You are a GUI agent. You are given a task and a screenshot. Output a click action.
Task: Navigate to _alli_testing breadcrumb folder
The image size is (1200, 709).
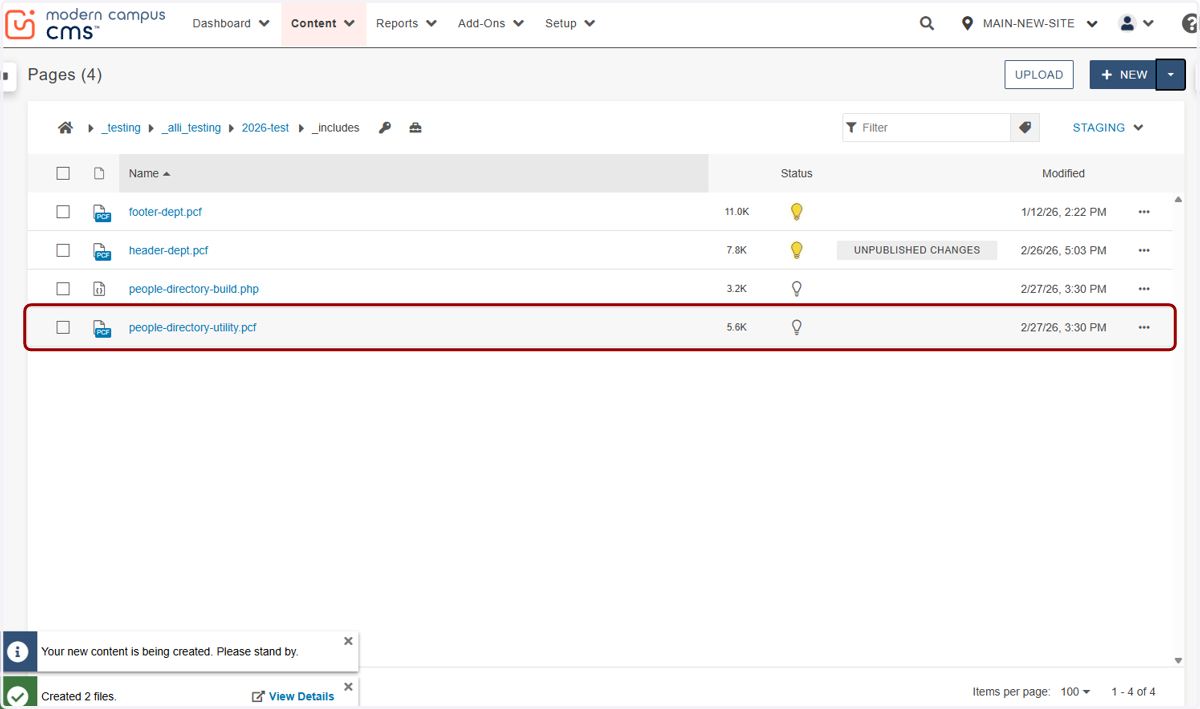pos(191,128)
